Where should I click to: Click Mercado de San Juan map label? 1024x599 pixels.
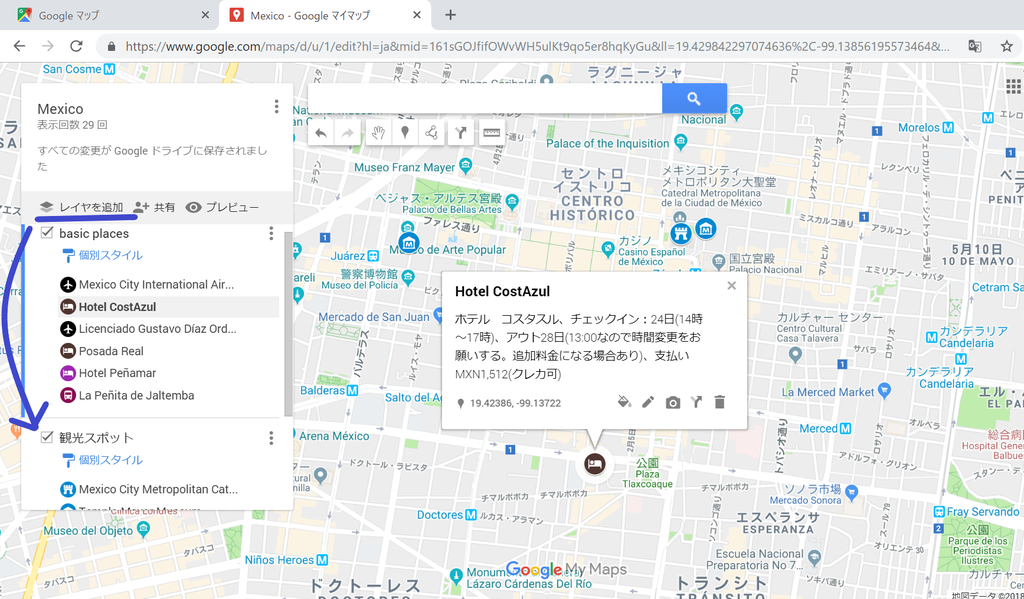pyautogui.click(x=374, y=317)
